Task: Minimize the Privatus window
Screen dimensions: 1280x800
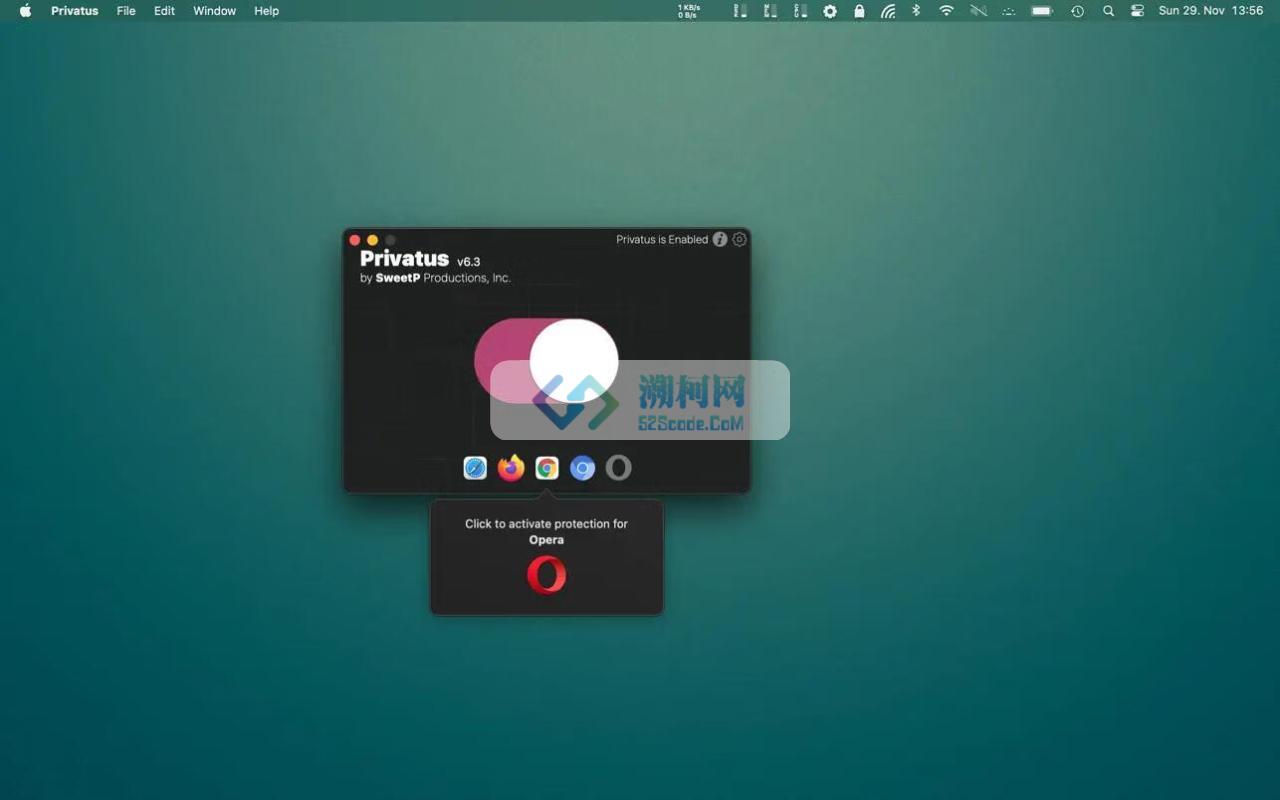Action: [x=372, y=240]
